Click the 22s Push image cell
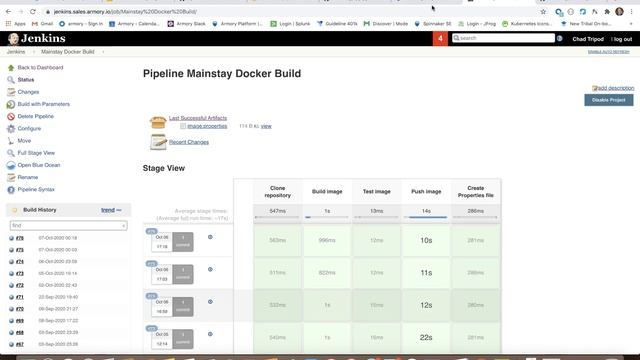 tap(426, 338)
